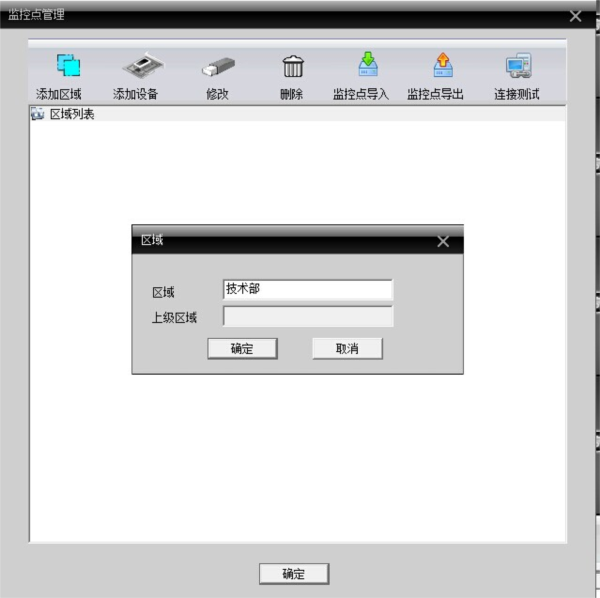Click the 添加区域 (add region) icon
The width and height of the screenshot is (600, 598).
(x=68, y=67)
